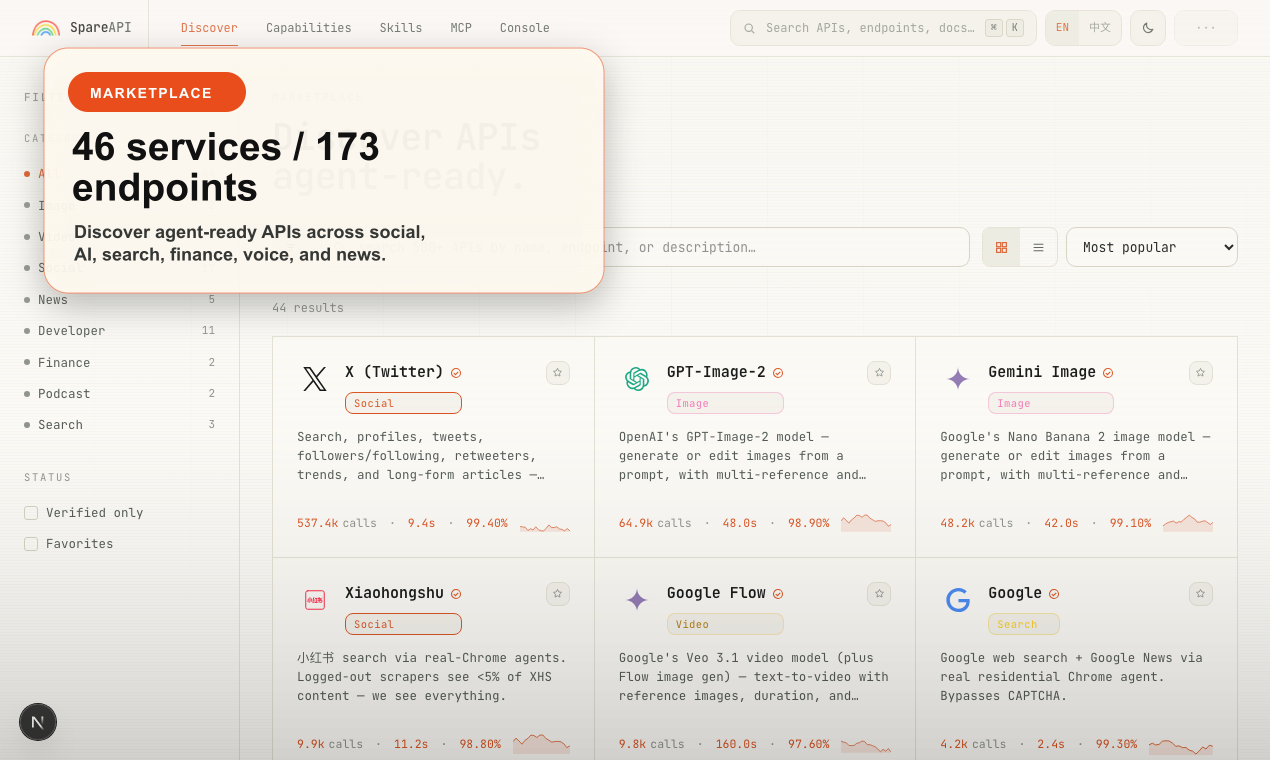The image size is (1270, 760).
Task: Click the Google G logo
Action: pyautogui.click(x=958, y=600)
